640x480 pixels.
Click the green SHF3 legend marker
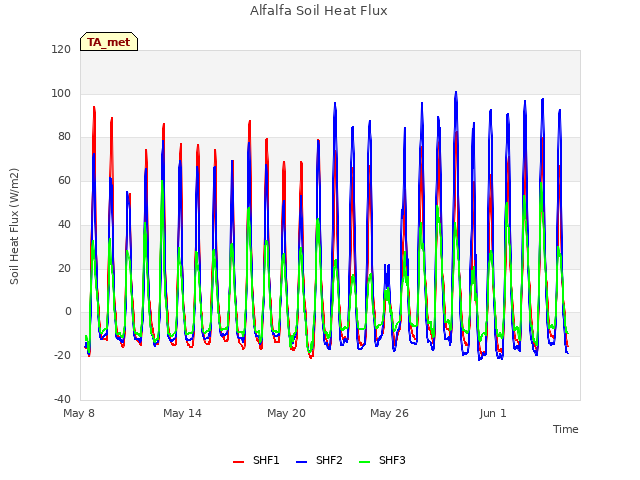[364, 462]
